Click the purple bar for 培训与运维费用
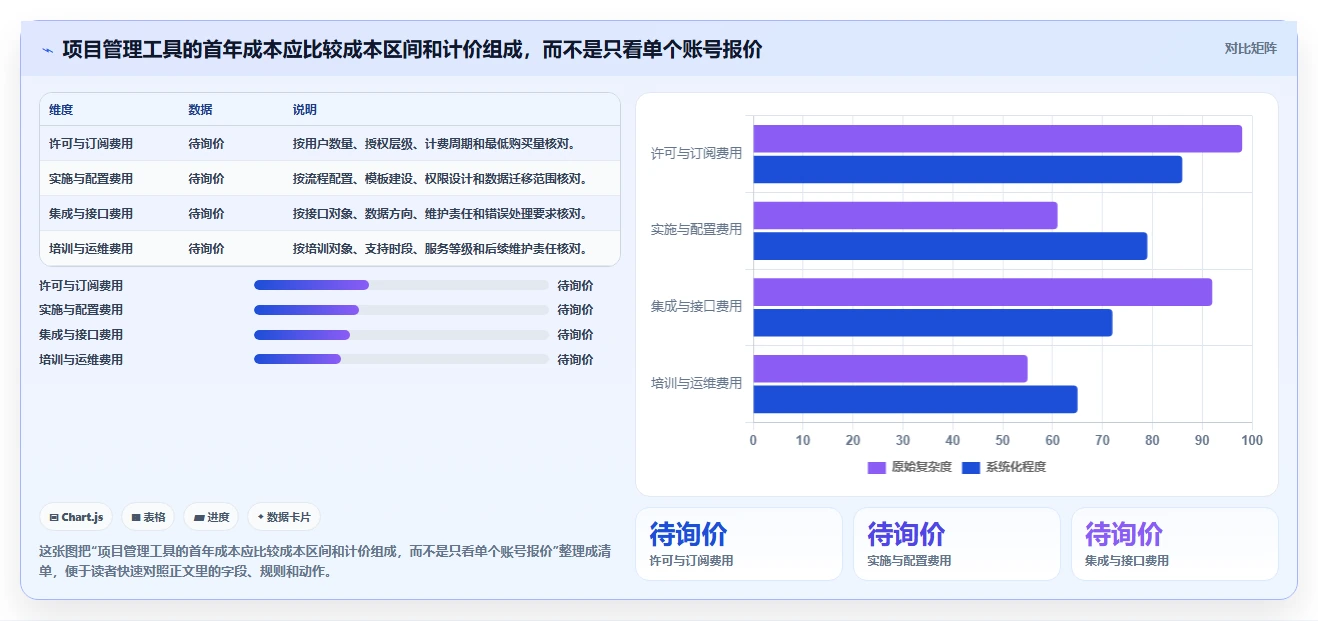Viewport: 1318px width, 621px height. 890,369
